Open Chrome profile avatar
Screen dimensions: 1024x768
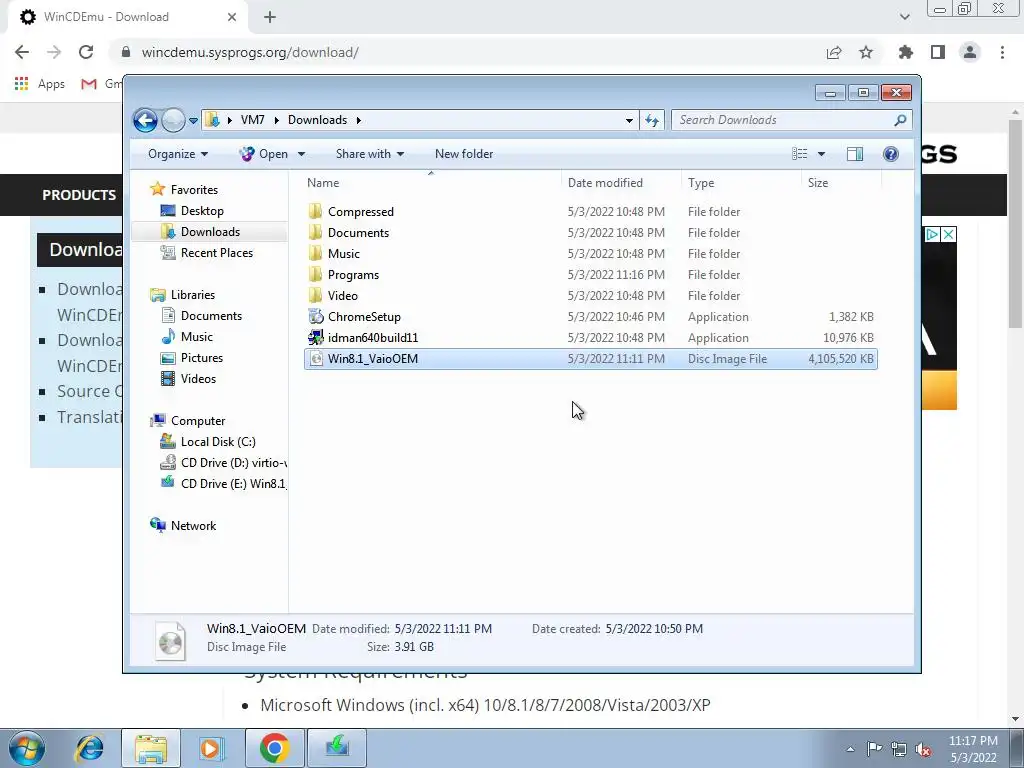pyautogui.click(x=970, y=52)
